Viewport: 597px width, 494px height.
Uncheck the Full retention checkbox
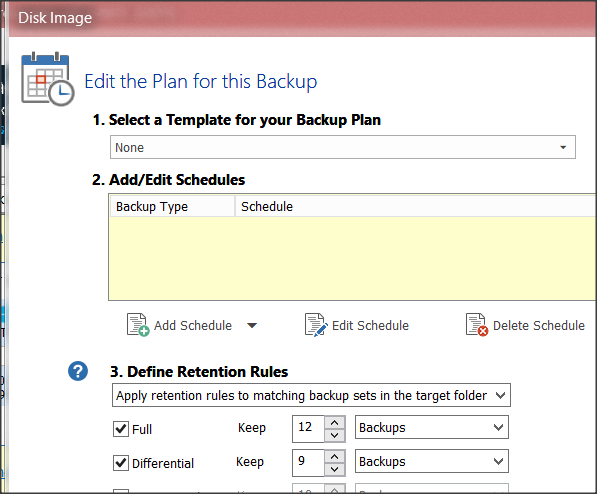pyautogui.click(x=121, y=429)
